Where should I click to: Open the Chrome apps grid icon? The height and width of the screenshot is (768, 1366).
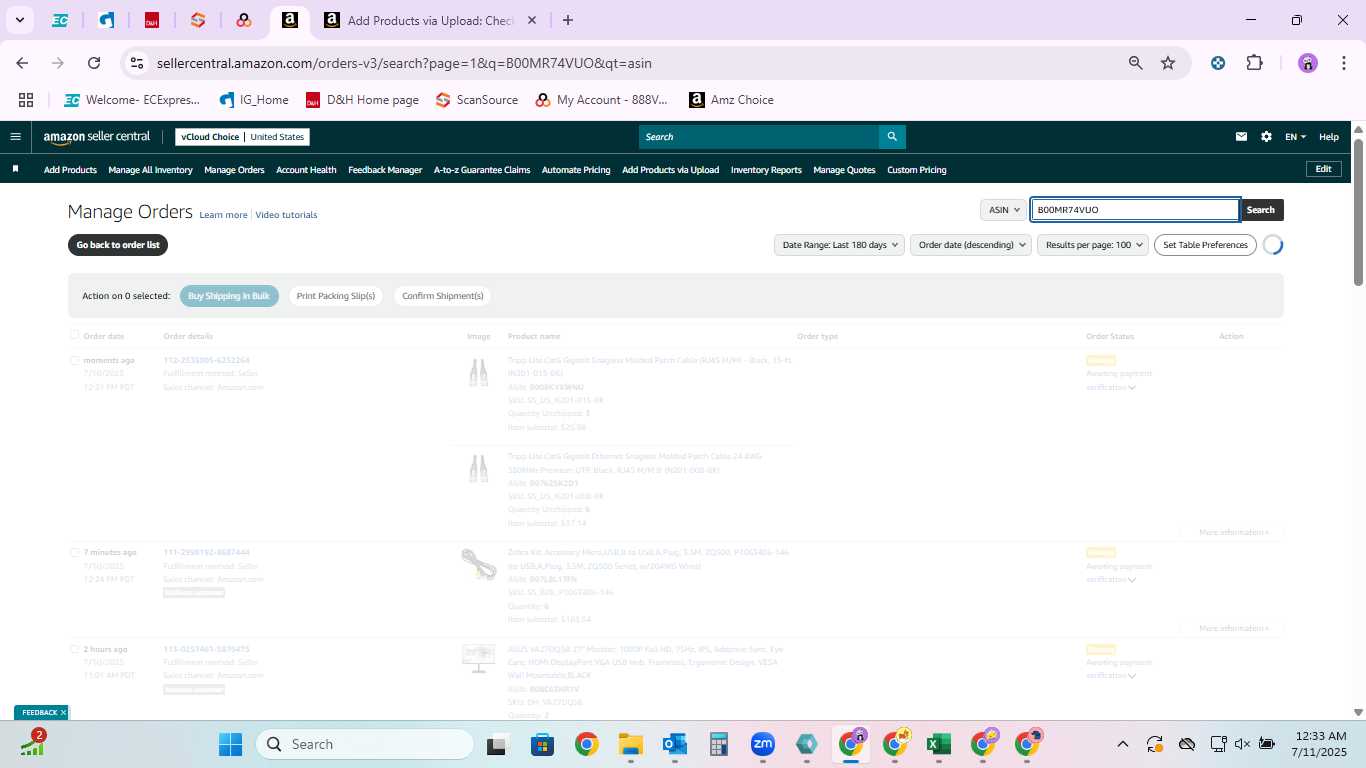click(x=26, y=100)
